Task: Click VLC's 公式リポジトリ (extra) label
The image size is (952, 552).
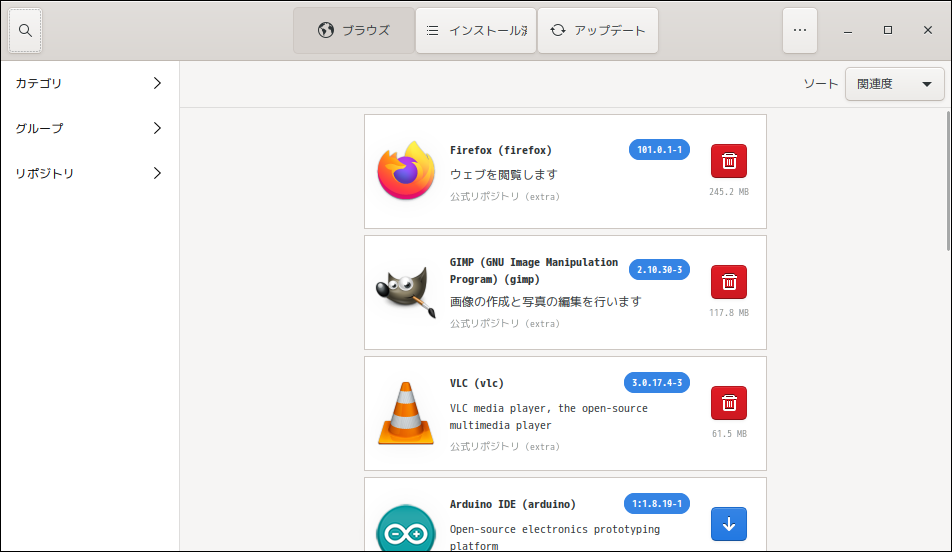Action: pos(505,446)
